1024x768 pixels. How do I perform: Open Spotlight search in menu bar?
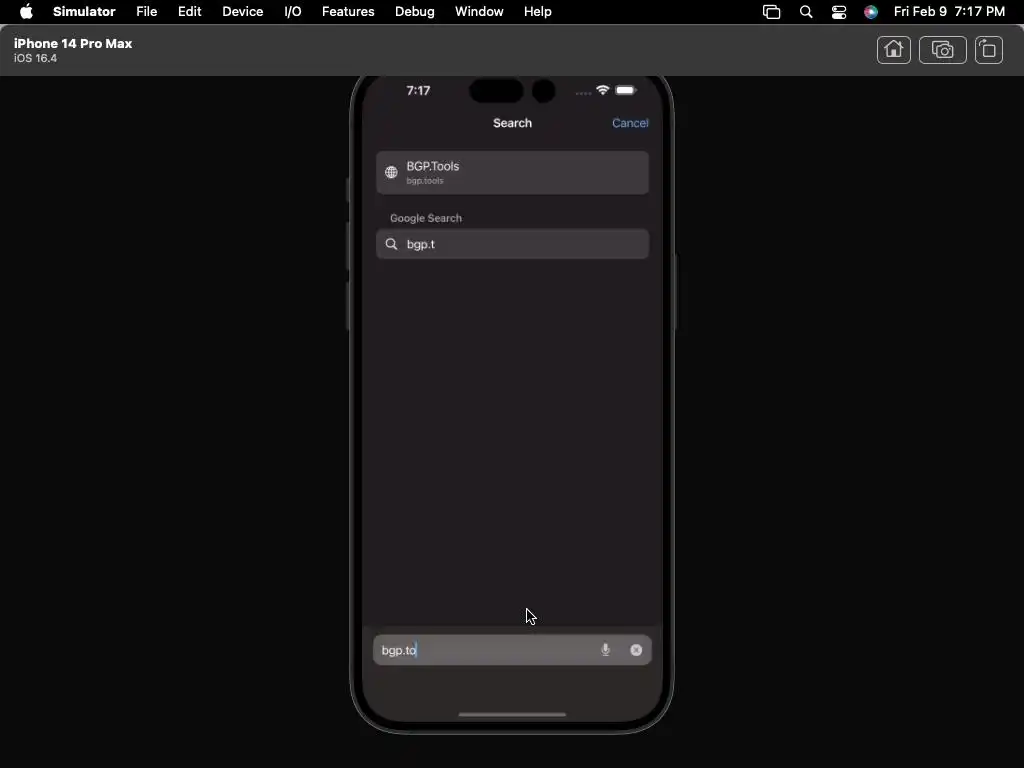click(x=806, y=12)
